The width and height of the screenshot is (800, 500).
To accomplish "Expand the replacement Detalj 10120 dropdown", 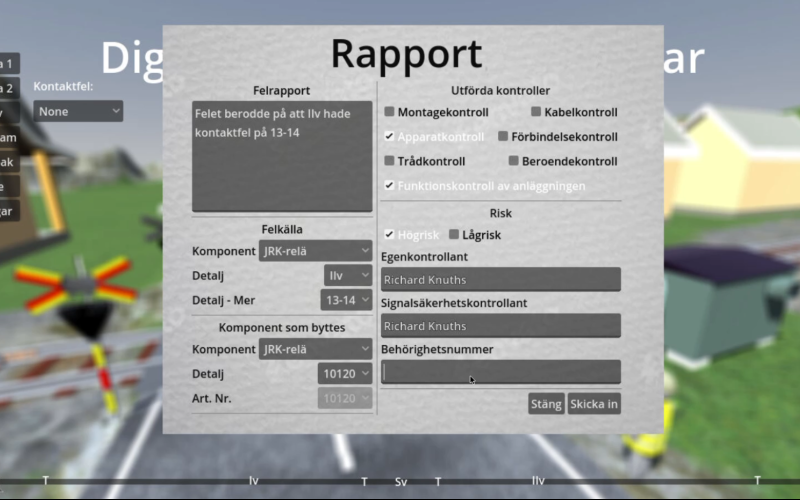I will pos(345,374).
